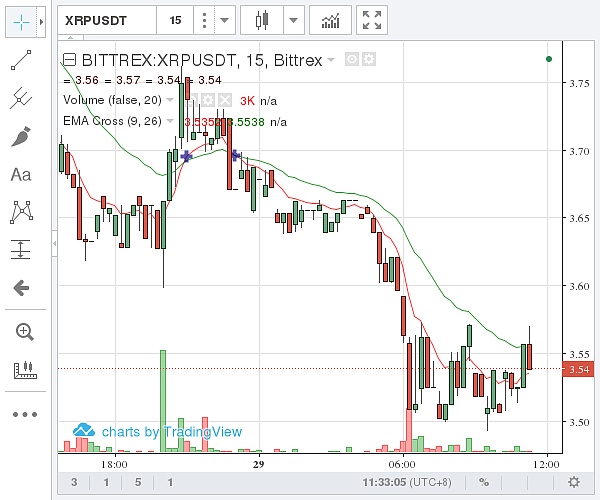Click the green market status dot
The image size is (600, 500).
tap(549, 59)
